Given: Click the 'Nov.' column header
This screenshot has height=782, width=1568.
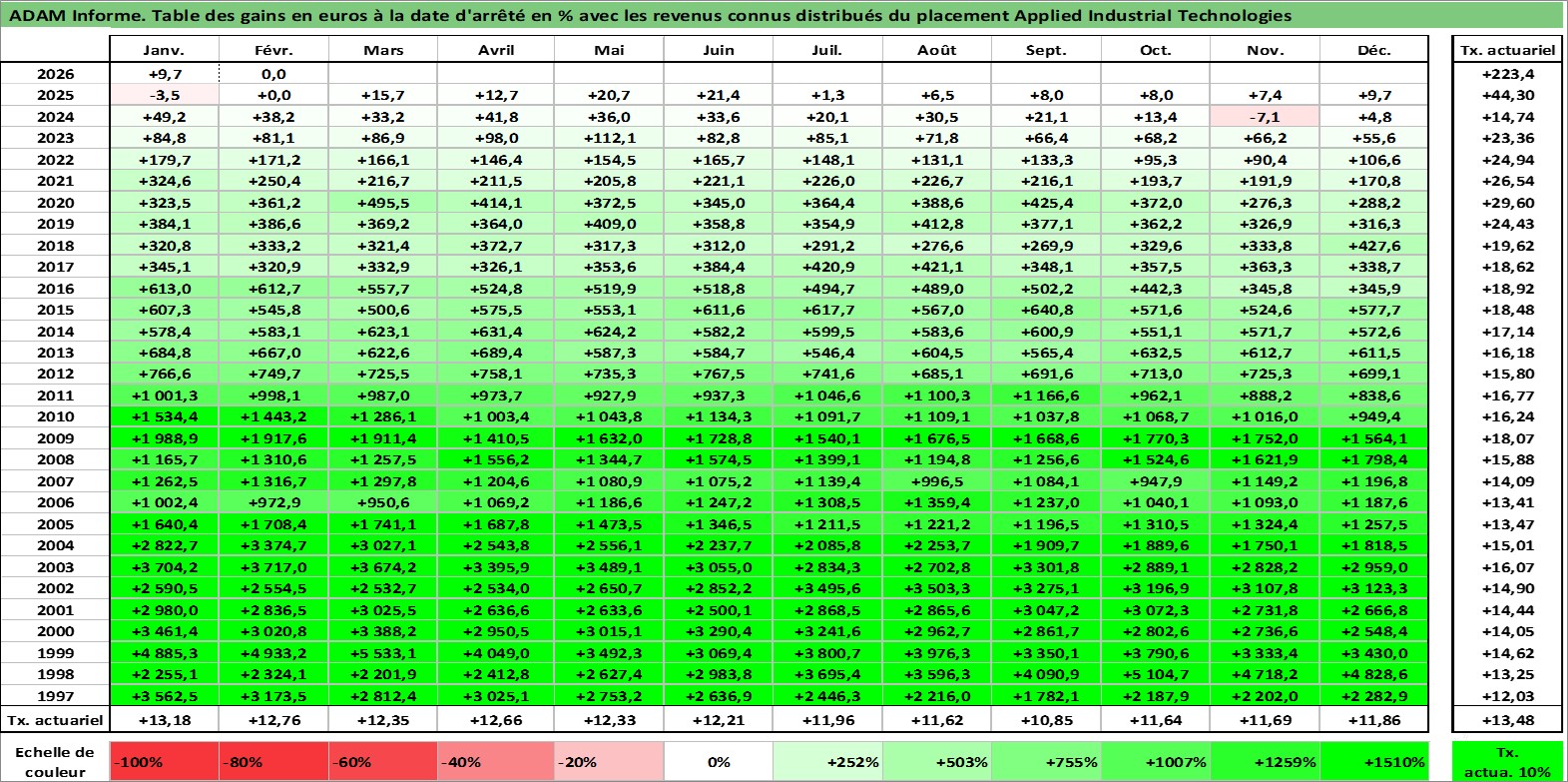Looking at the screenshot, I should click(x=1265, y=50).
